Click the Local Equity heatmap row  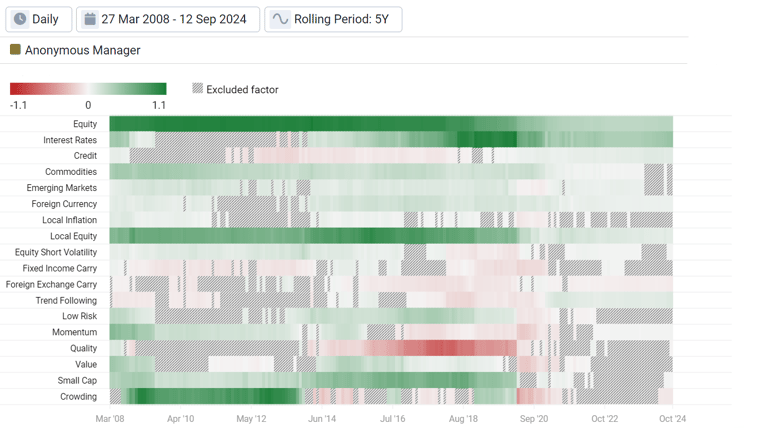pyautogui.click(x=391, y=236)
